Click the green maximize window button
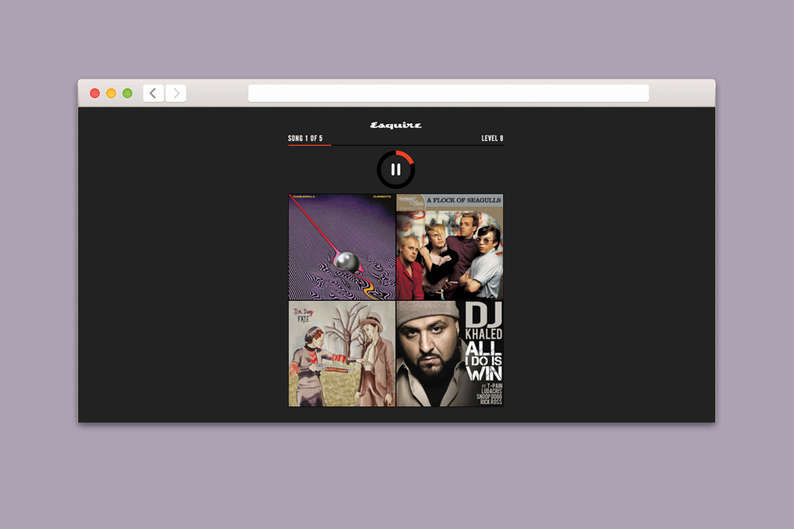The width and height of the screenshot is (794, 529). (127, 93)
